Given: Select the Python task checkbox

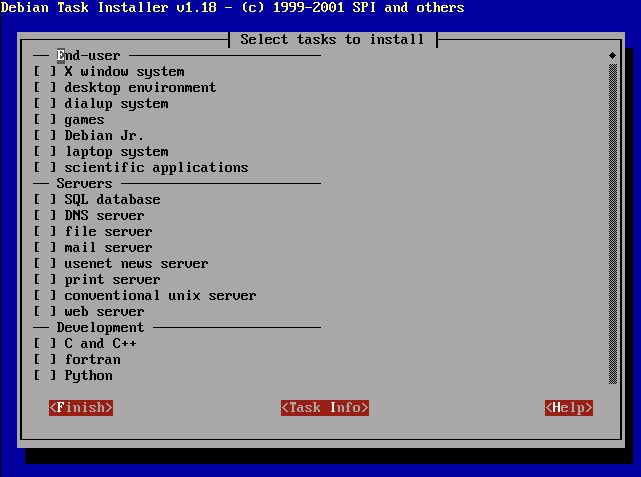Looking at the screenshot, I should tap(45, 375).
